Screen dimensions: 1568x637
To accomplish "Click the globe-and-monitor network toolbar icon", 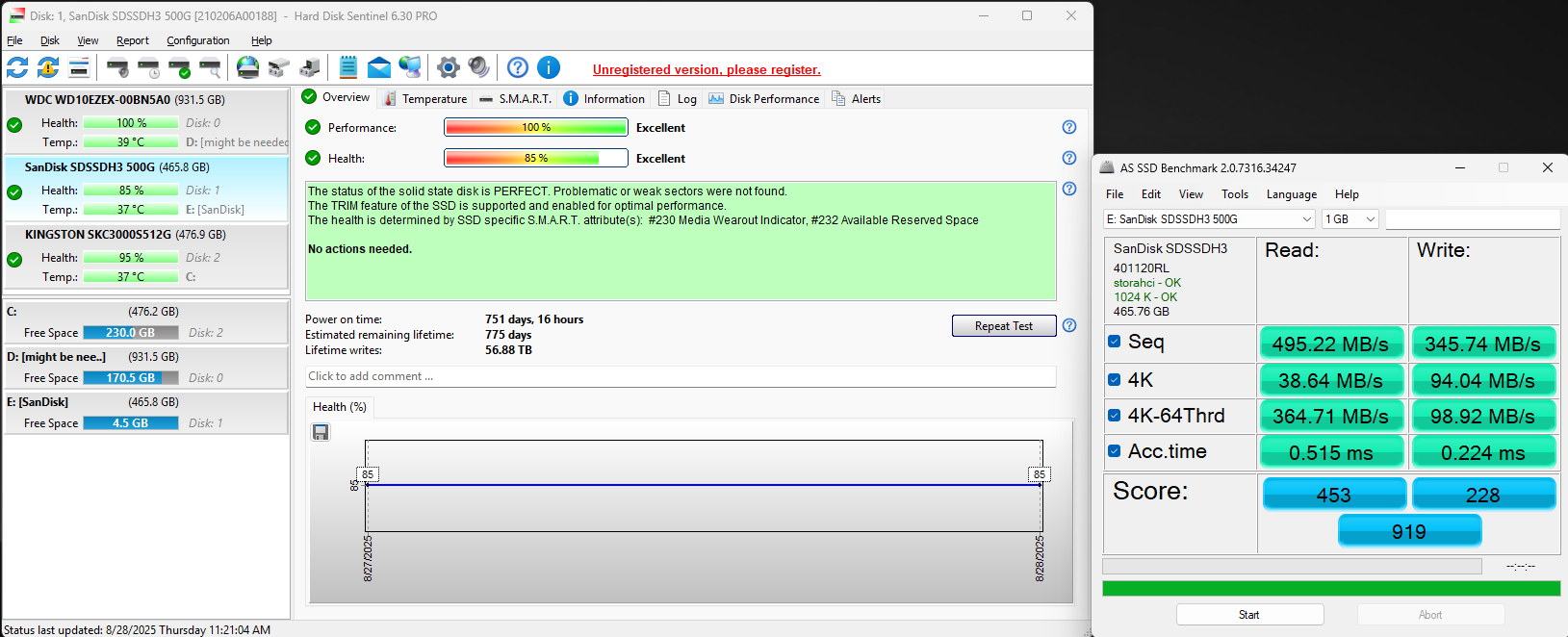I will point(410,67).
